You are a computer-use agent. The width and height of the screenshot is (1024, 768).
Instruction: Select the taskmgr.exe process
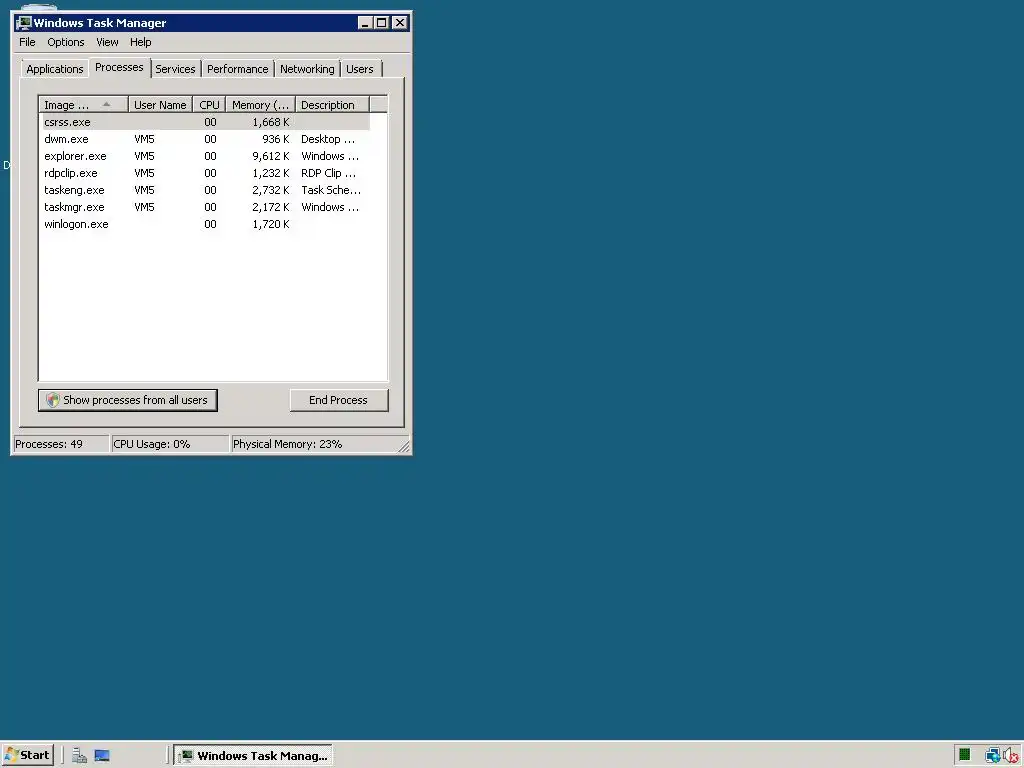click(206, 207)
